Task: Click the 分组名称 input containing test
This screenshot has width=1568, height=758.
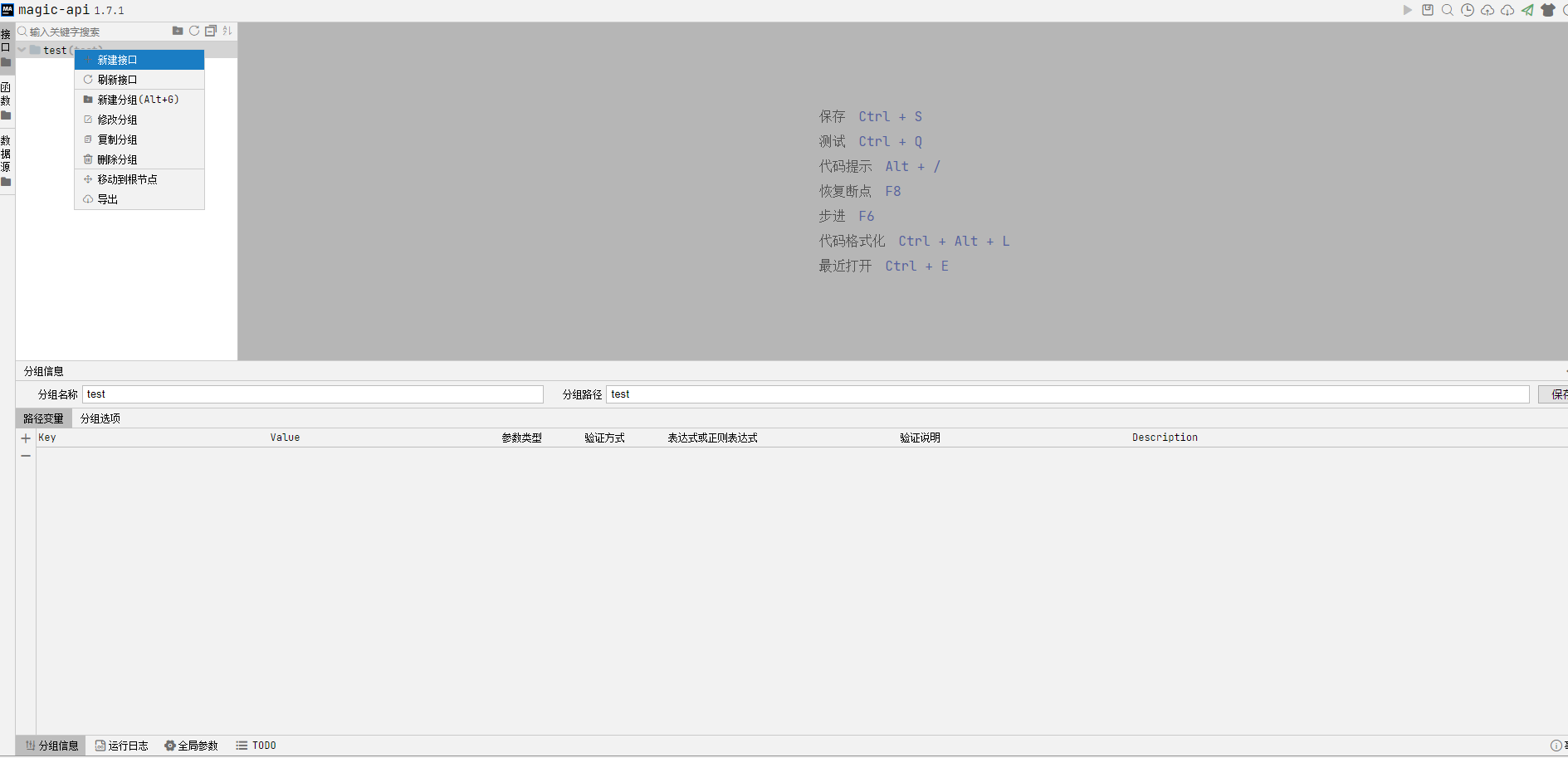Action: (x=313, y=394)
